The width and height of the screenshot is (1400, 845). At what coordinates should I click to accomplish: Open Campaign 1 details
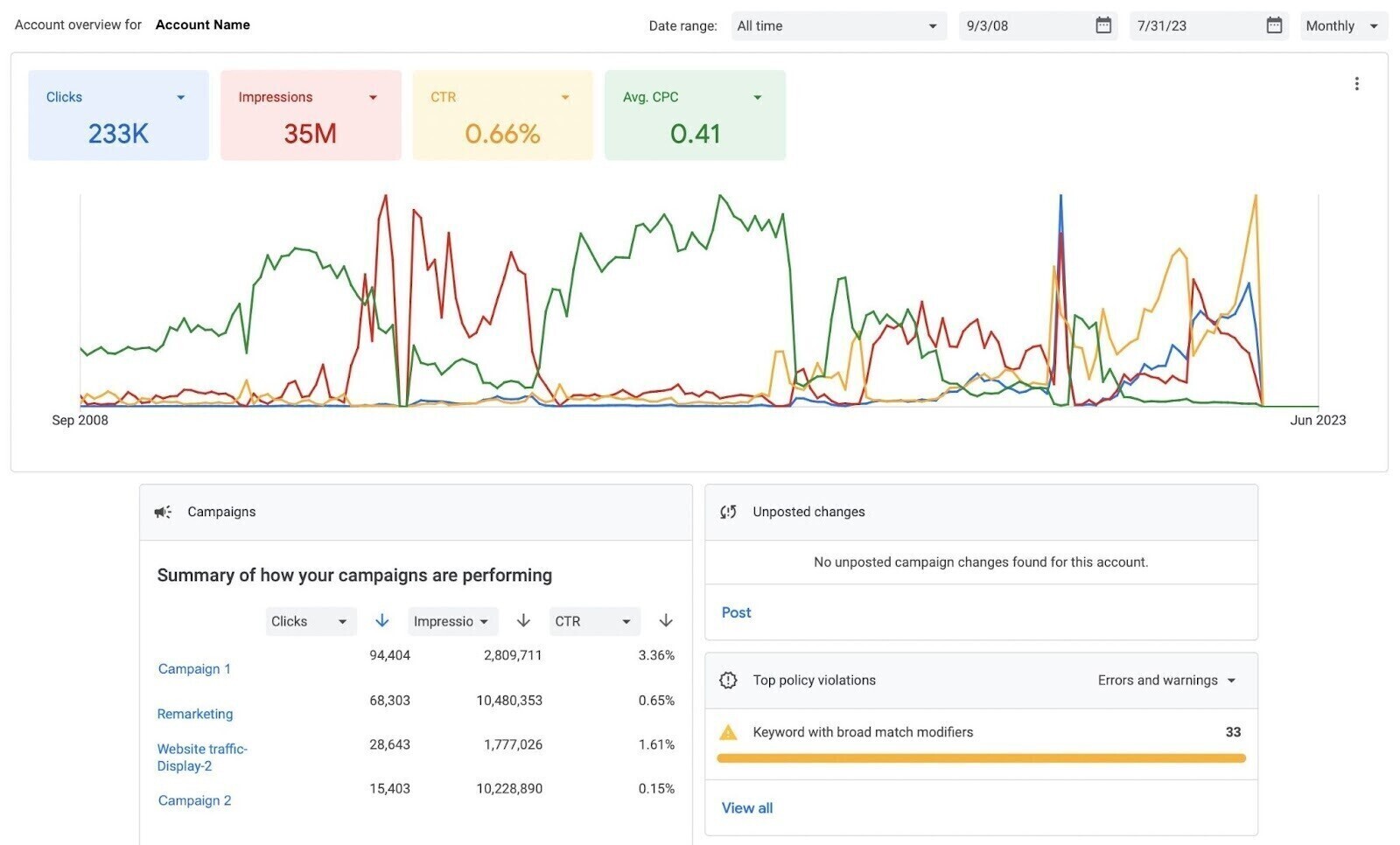194,668
